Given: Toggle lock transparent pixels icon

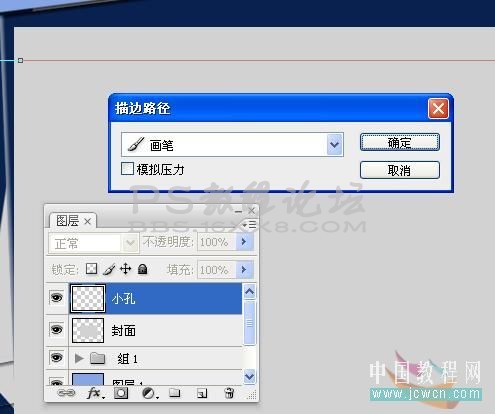Looking at the screenshot, I should [x=91, y=269].
